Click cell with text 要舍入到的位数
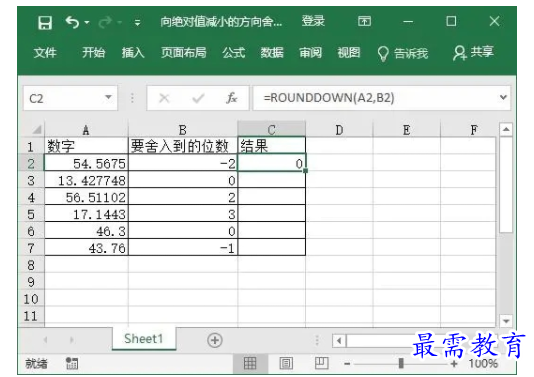Screen dimensions: 534x377 click(183, 146)
